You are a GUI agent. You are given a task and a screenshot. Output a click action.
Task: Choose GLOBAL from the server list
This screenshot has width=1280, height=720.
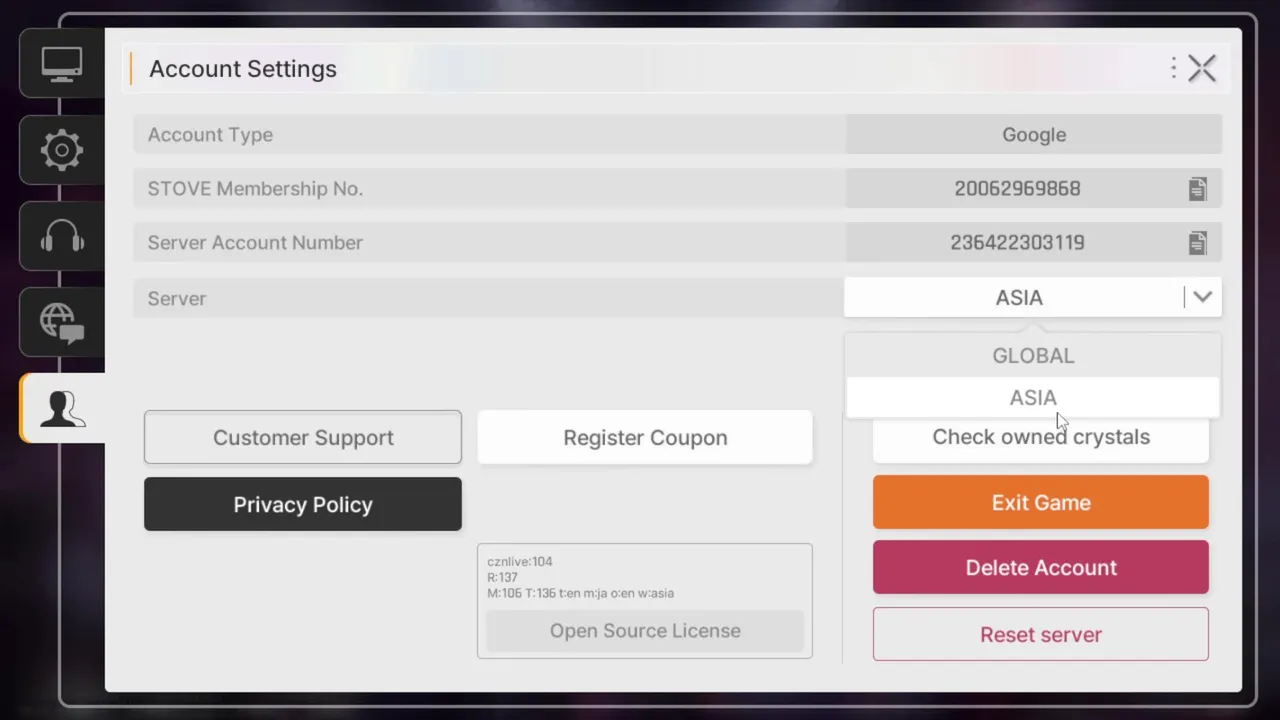[1033, 356]
